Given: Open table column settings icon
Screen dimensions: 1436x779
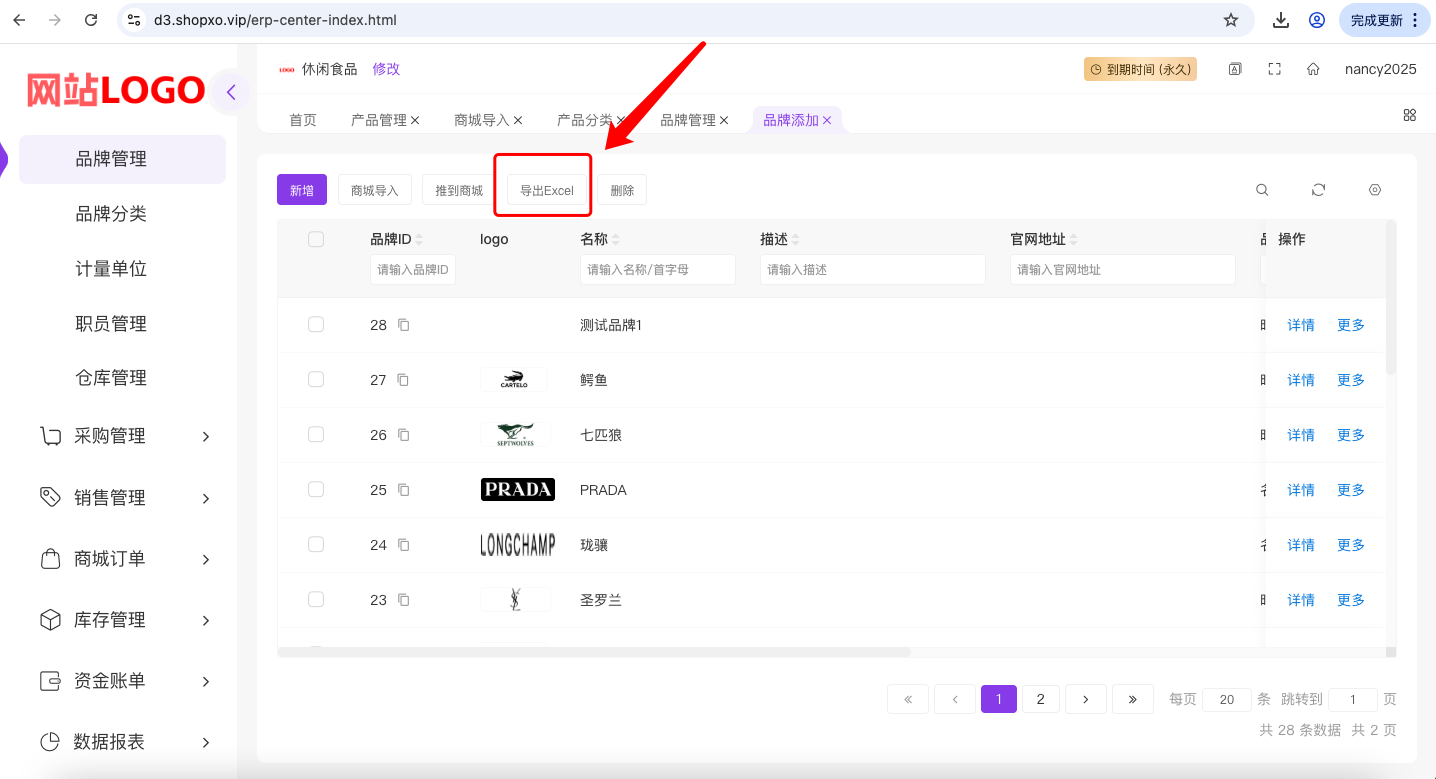Looking at the screenshot, I should pos(1375,190).
